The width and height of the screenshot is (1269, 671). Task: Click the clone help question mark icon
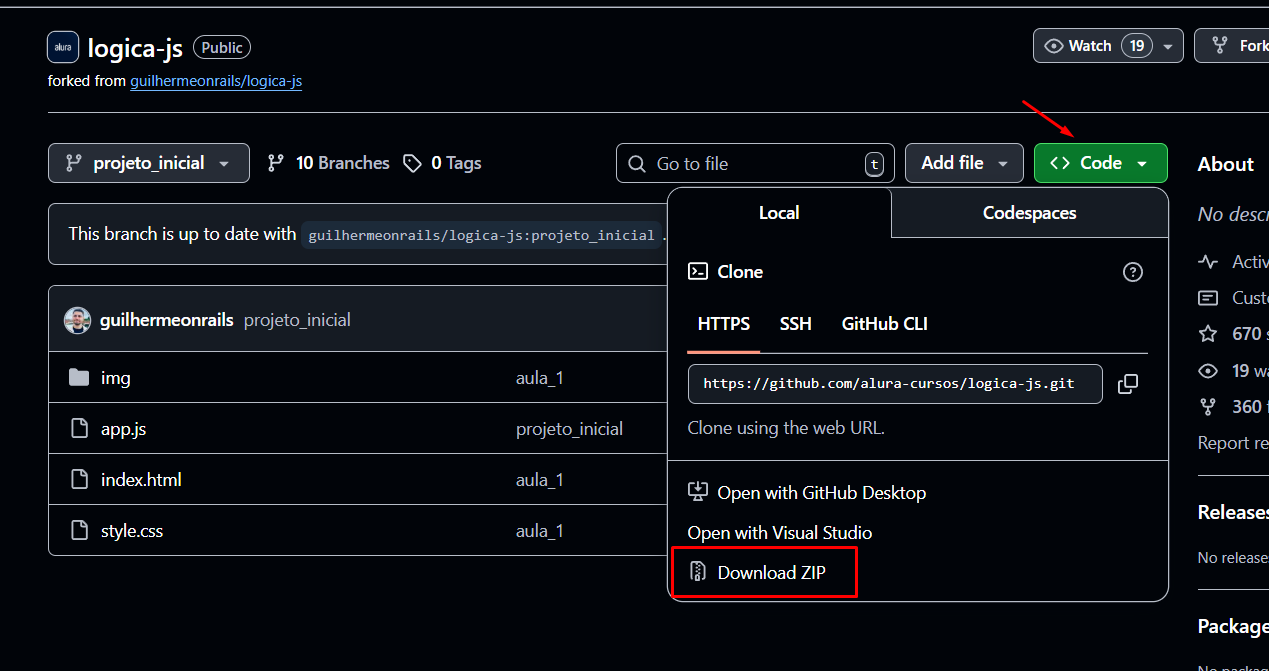click(1132, 271)
